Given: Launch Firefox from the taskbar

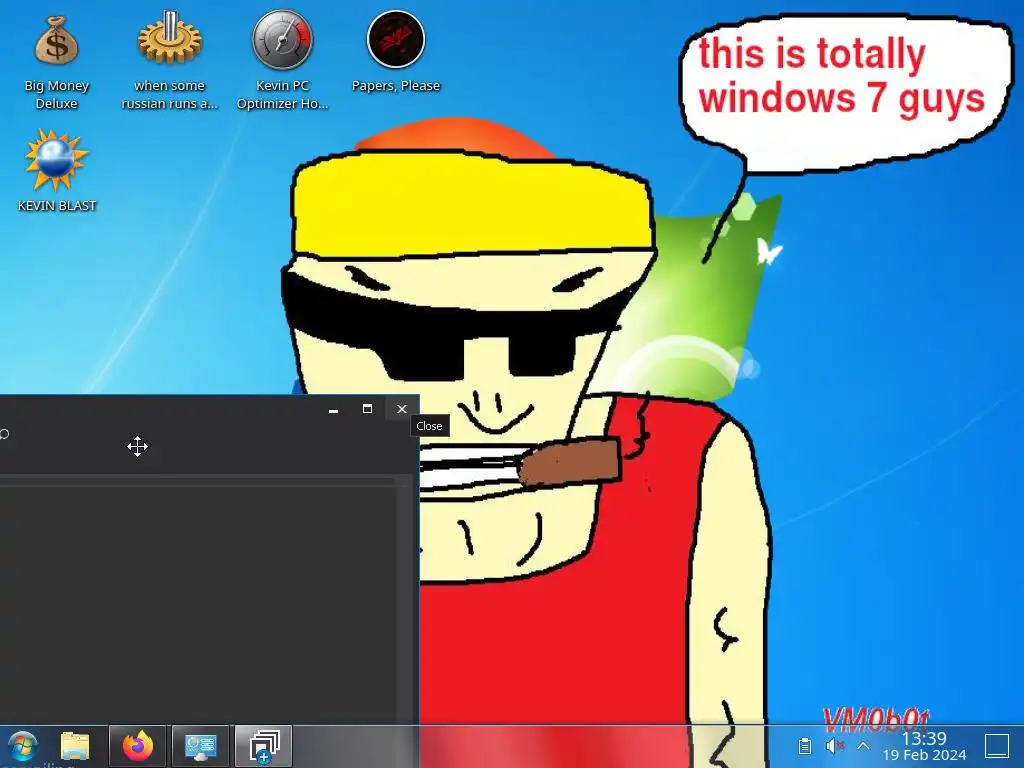Looking at the screenshot, I should click(x=138, y=746).
